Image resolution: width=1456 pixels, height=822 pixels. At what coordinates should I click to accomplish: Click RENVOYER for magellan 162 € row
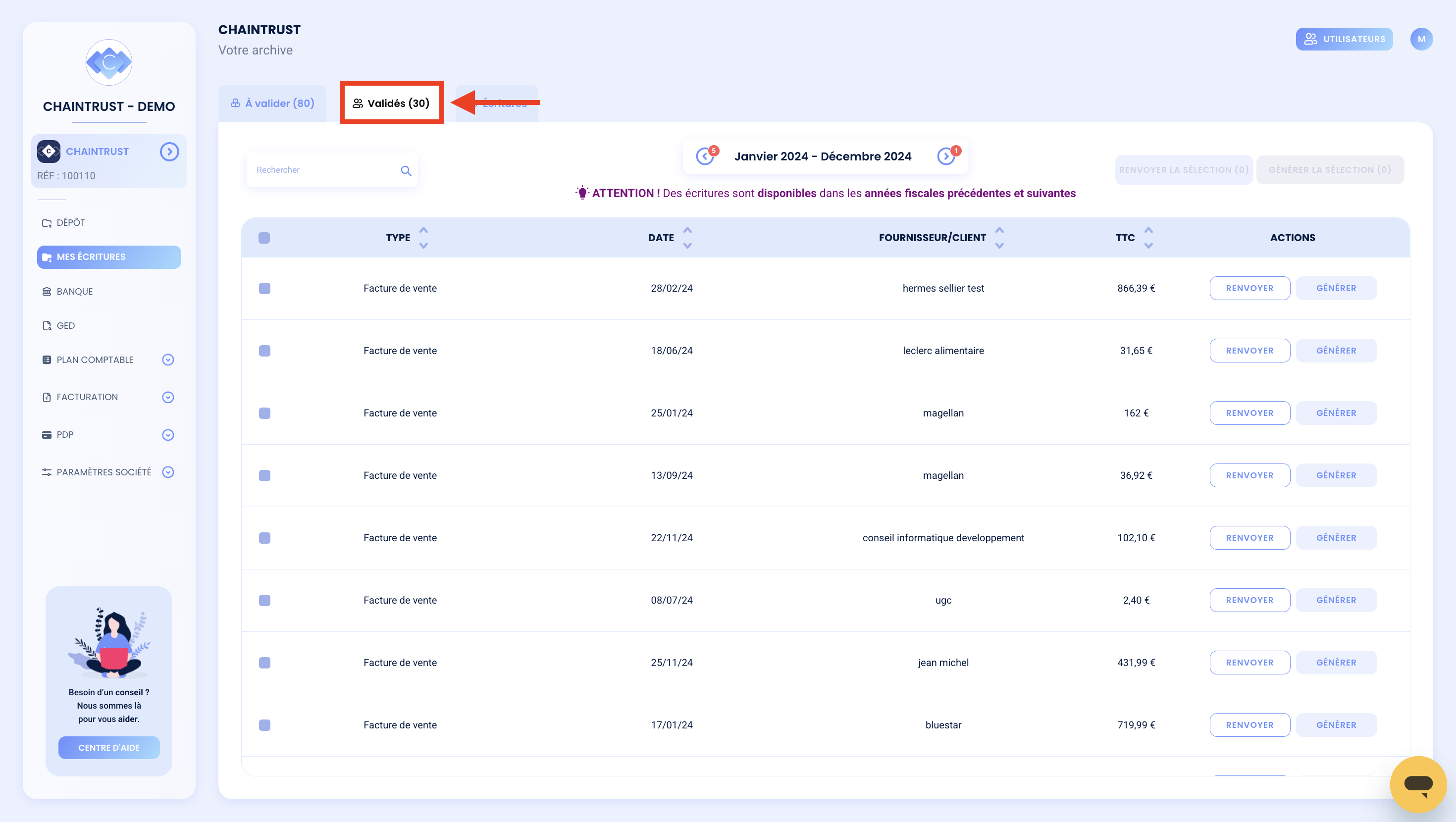tap(1249, 413)
